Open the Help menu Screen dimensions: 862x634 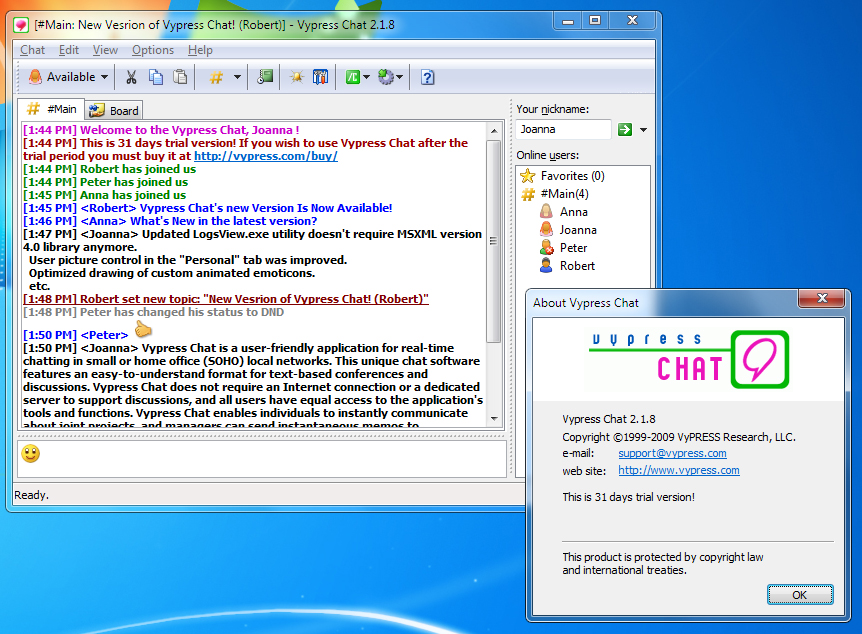click(x=200, y=50)
